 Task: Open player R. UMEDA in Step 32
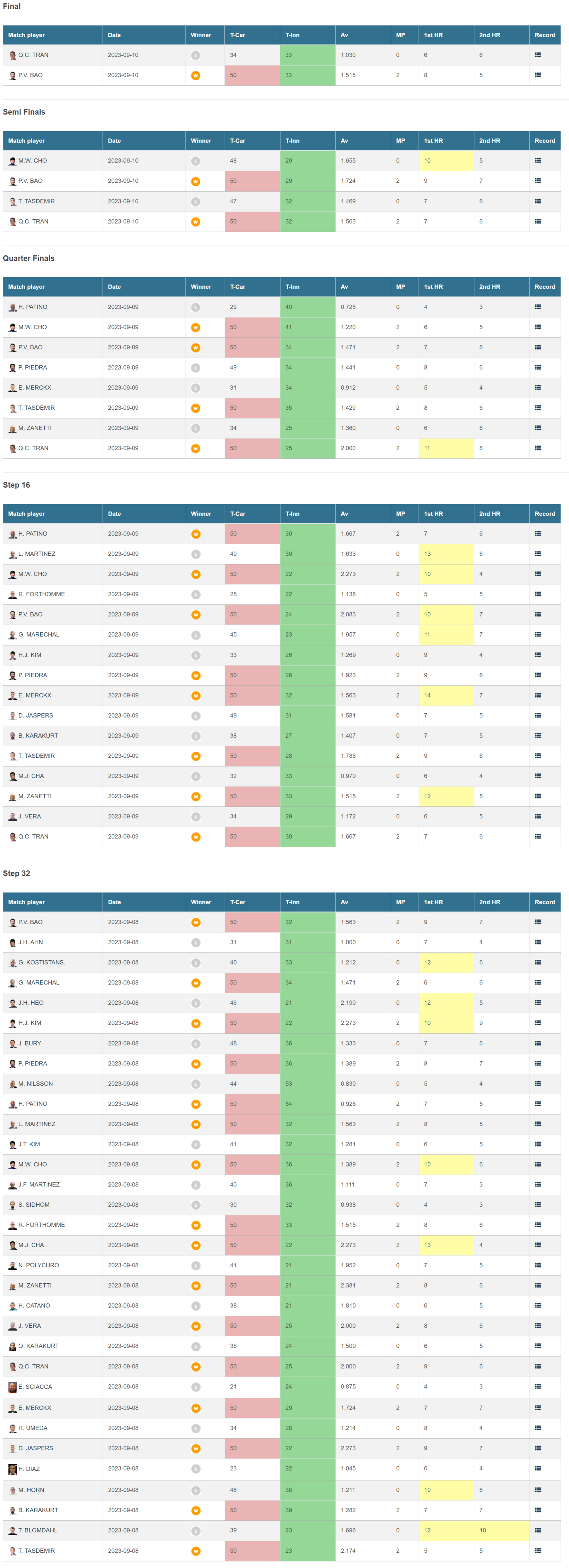tap(33, 1428)
